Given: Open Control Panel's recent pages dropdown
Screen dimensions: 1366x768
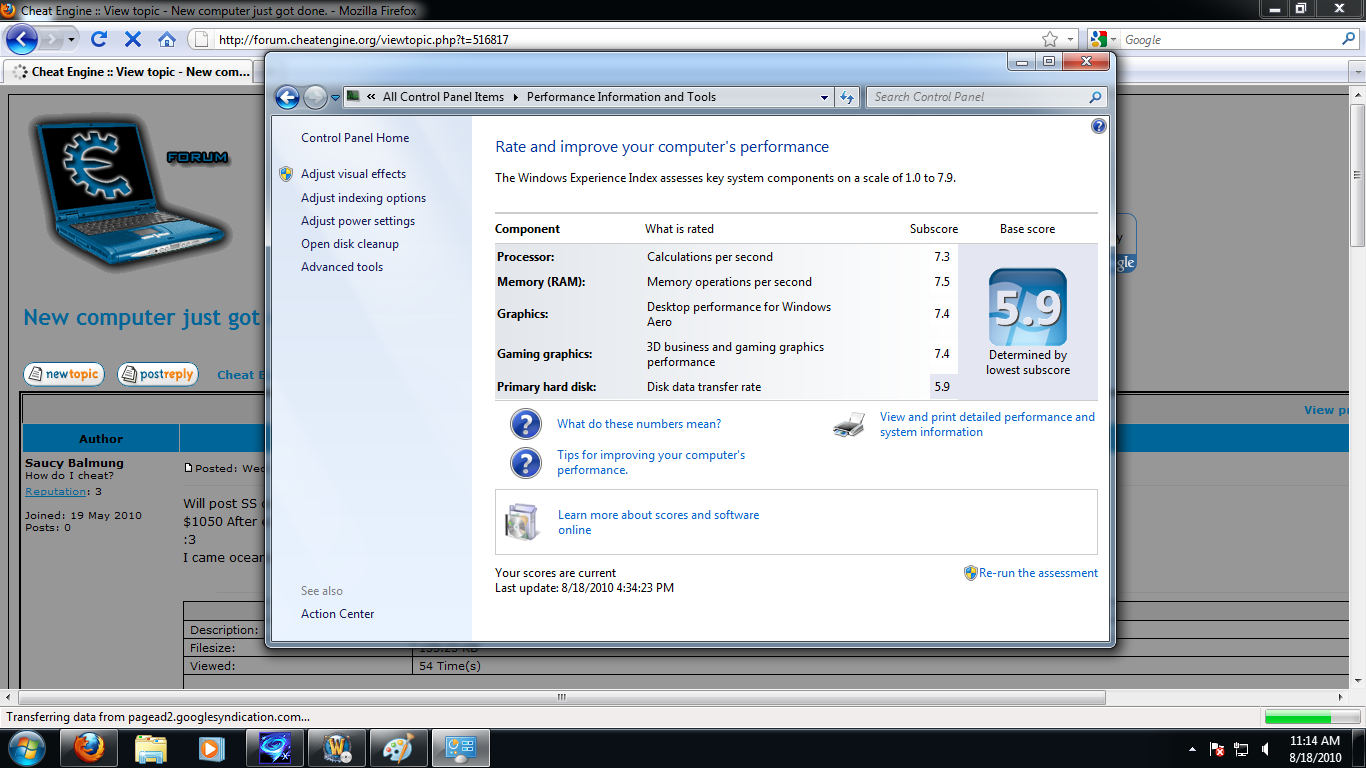Looking at the screenshot, I should coord(336,98).
